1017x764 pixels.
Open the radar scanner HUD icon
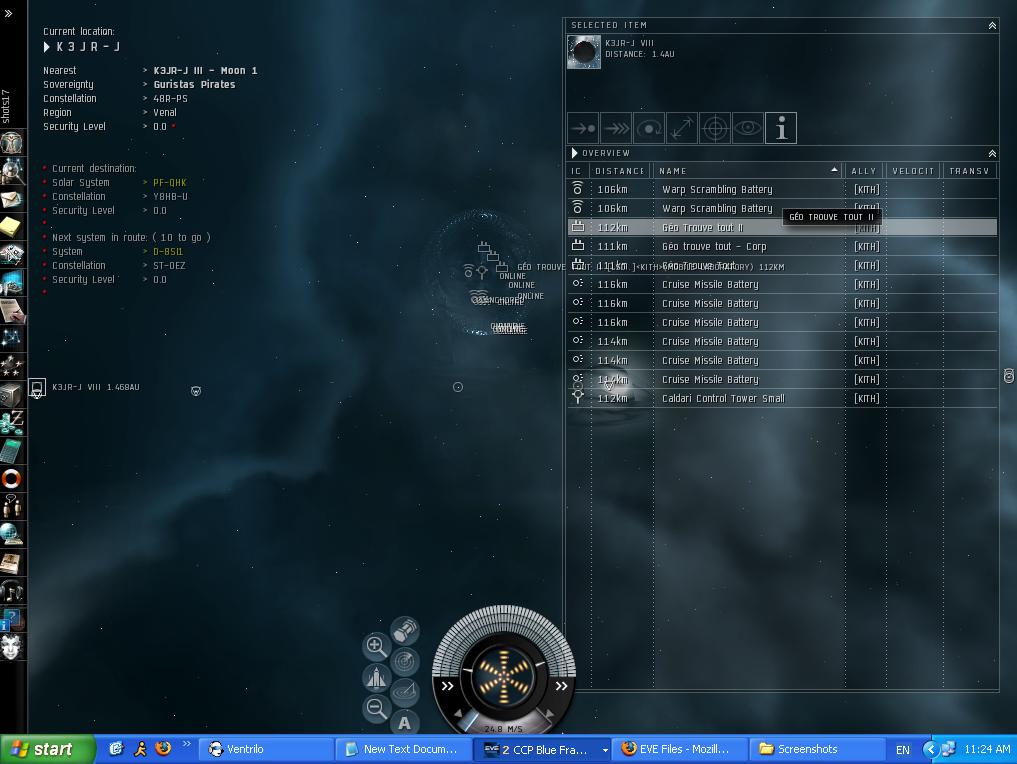405,661
